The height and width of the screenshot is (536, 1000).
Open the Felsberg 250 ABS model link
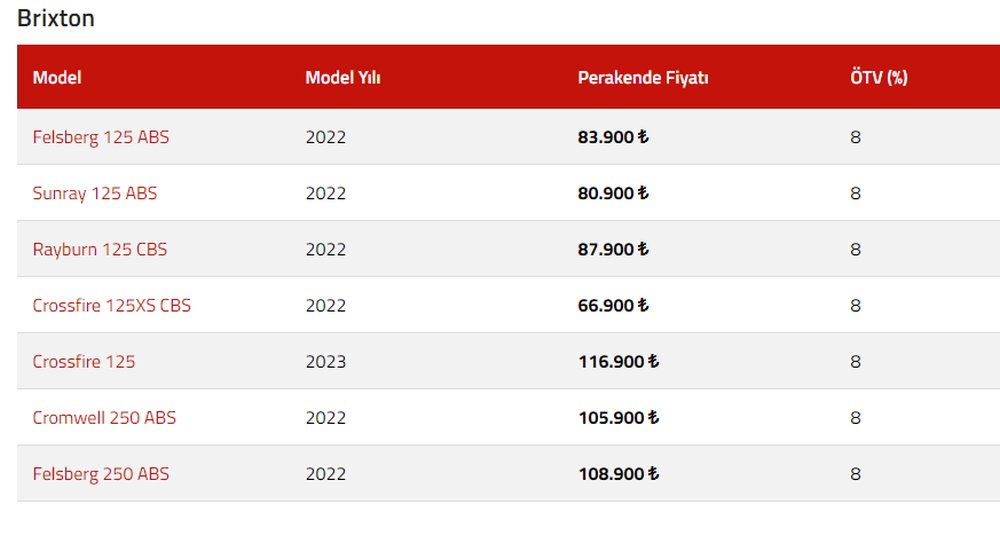pyautogui.click(x=101, y=474)
